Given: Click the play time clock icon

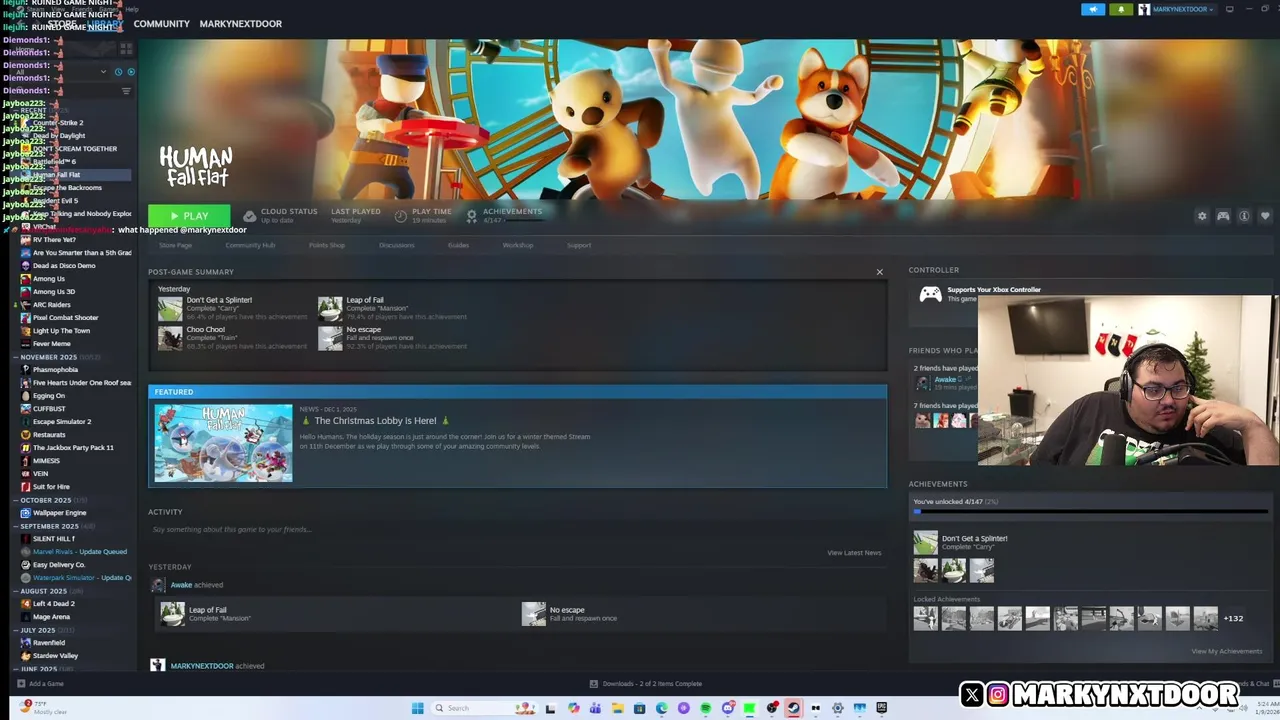Looking at the screenshot, I should tap(401, 215).
